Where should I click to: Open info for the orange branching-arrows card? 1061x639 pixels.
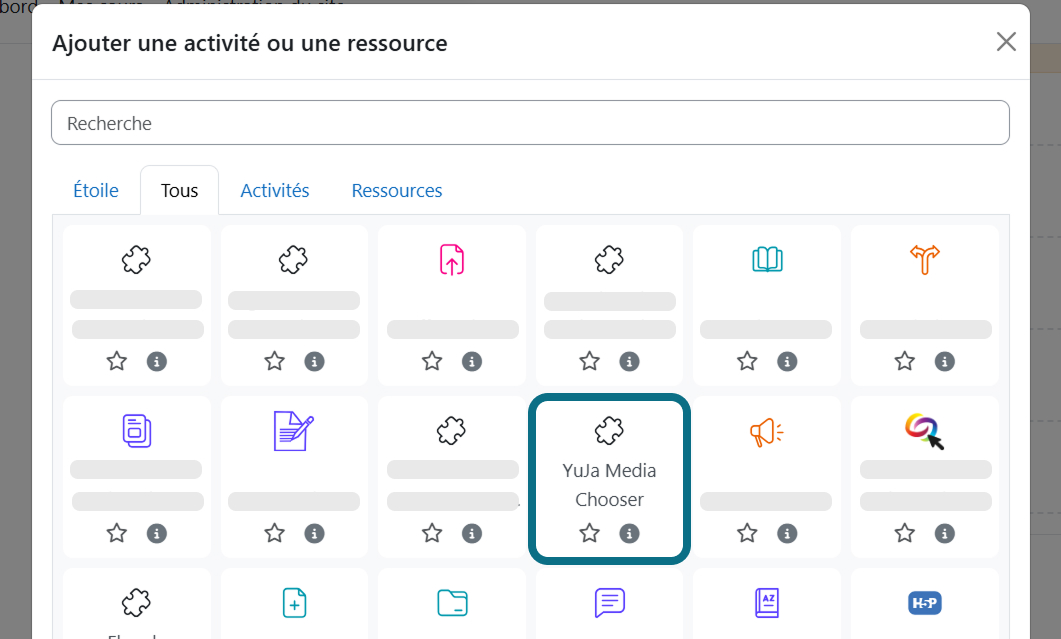point(945,361)
